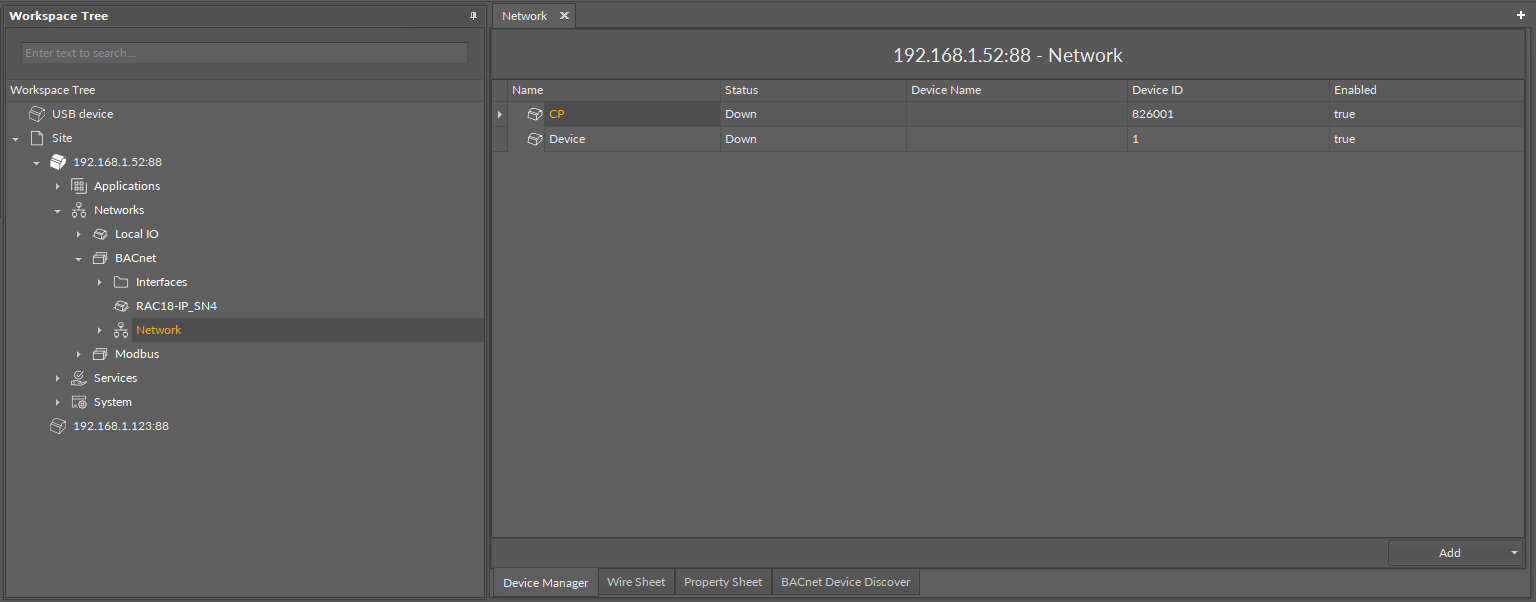Click the CP device icon in the table
The height and width of the screenshot is (602, 1536).
534,113
